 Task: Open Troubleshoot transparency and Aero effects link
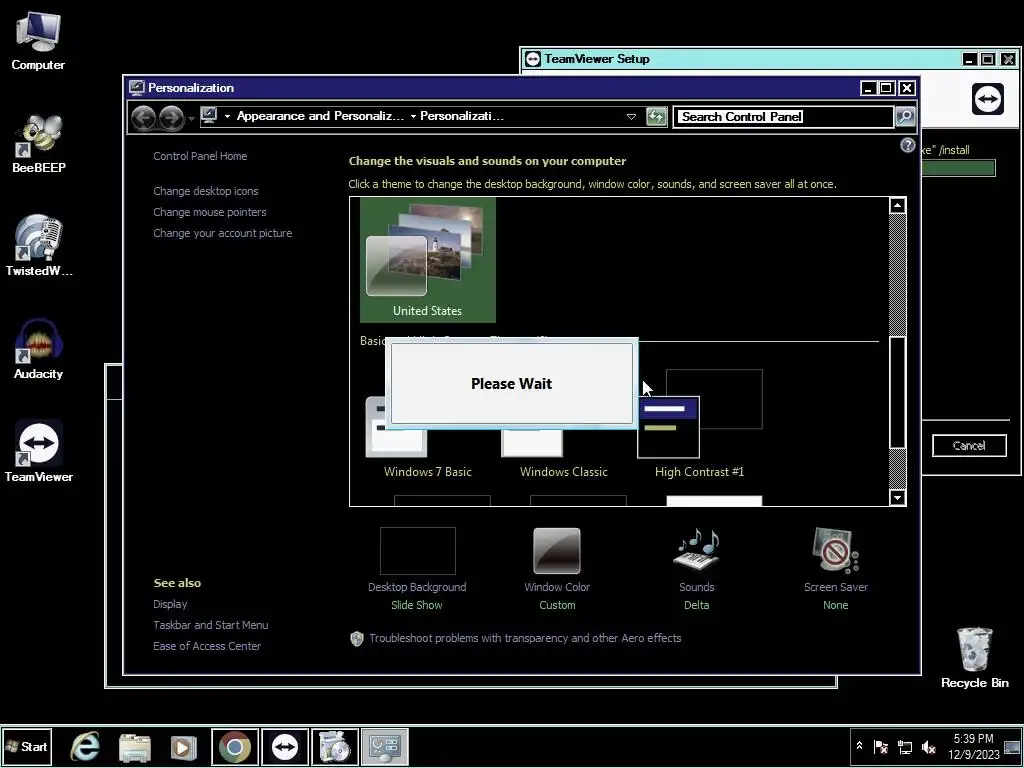tap(525, 638)
